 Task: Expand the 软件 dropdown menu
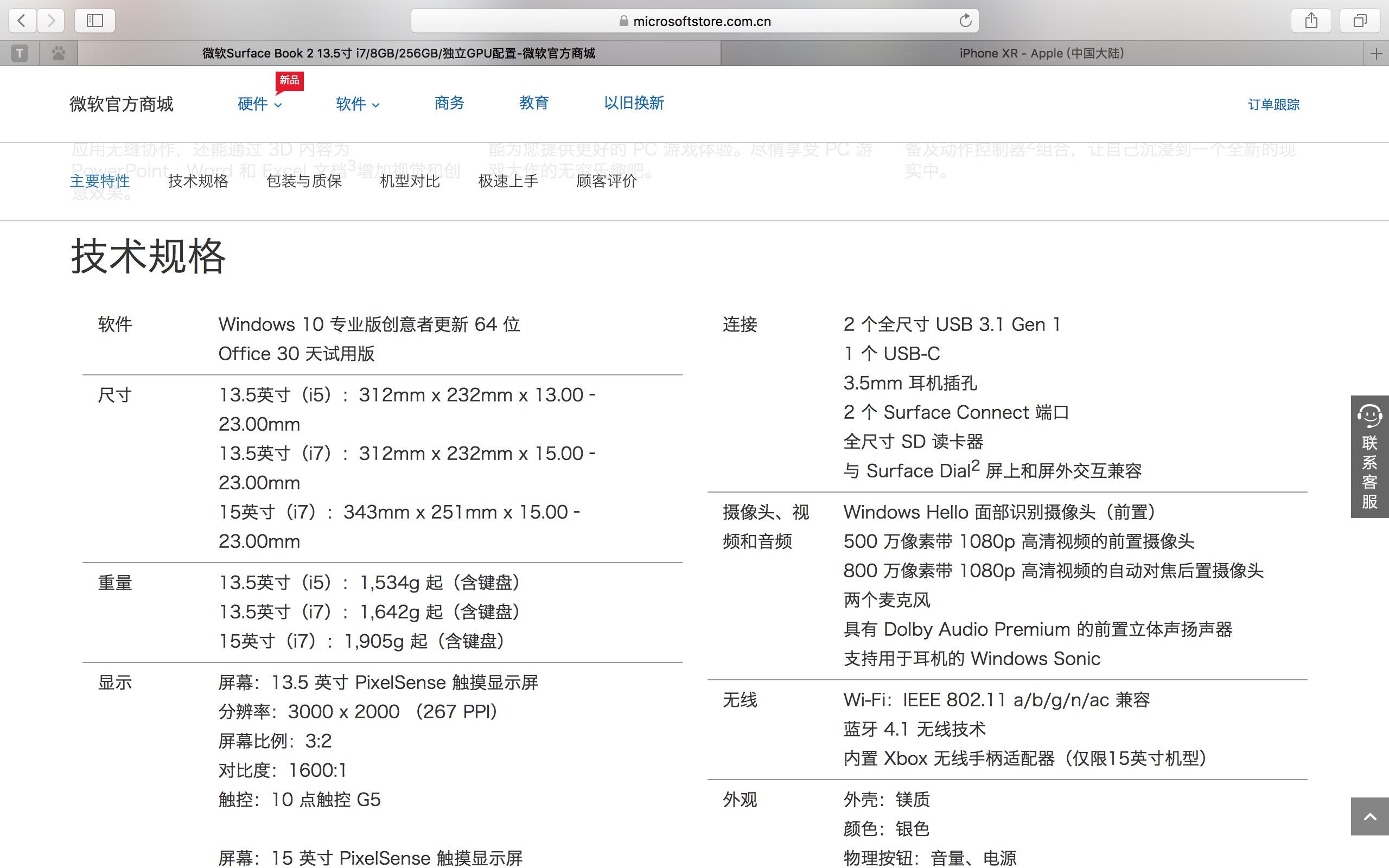[358, 104]
